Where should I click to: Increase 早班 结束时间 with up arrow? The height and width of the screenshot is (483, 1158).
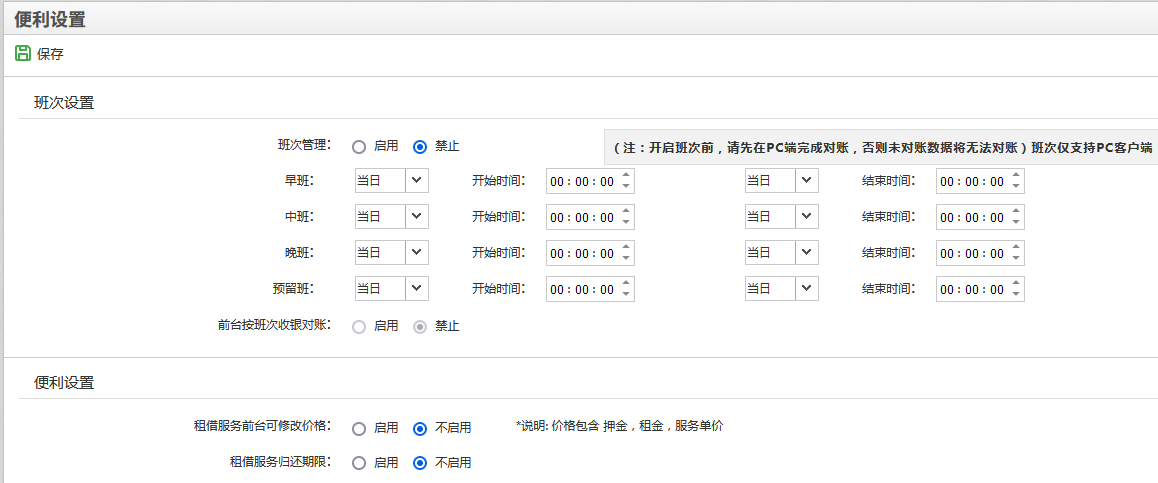pyautogui.click(x=1015, y=176)
